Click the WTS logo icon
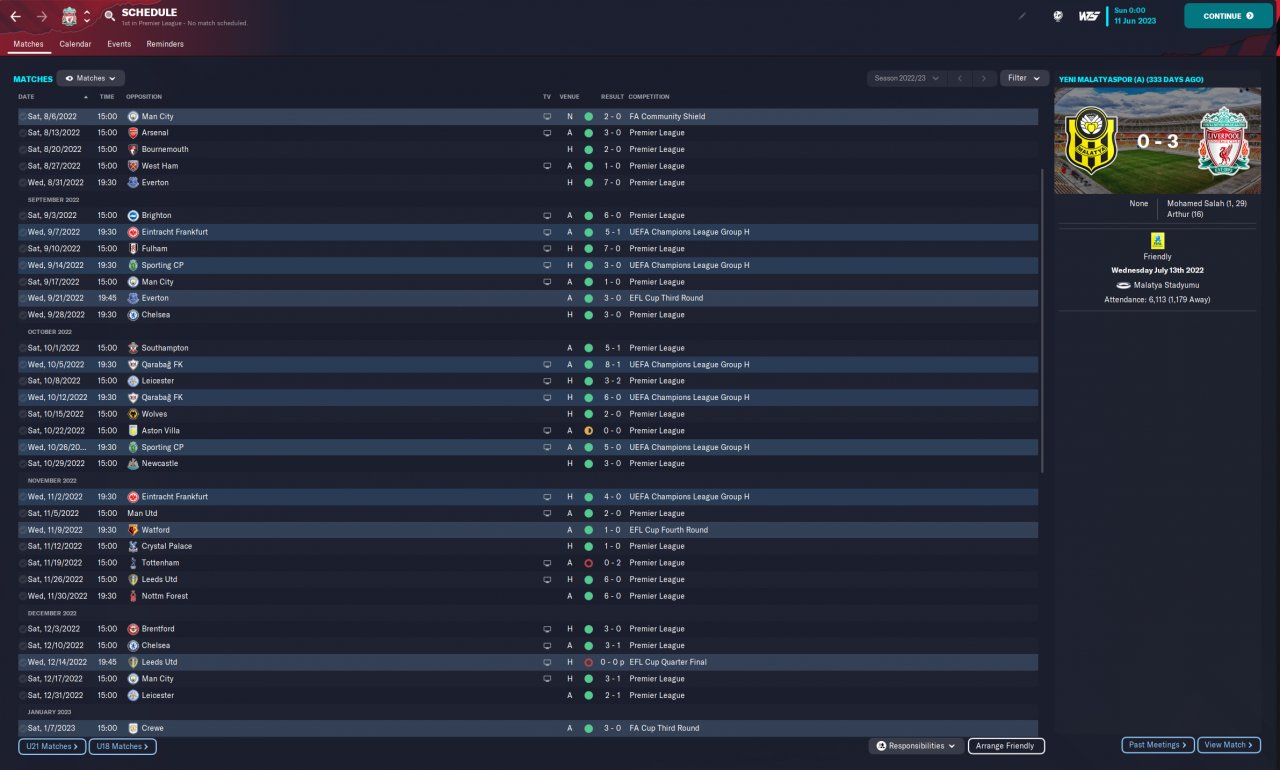This screenshot has width=1280, height=770. pyautogui.click(x=1089, y=16)
